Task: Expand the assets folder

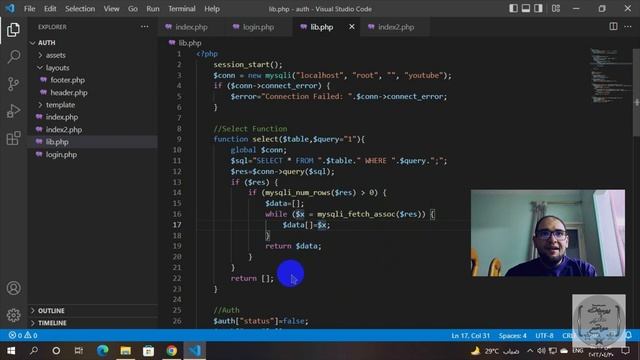Action: click(x=40, y=55)
